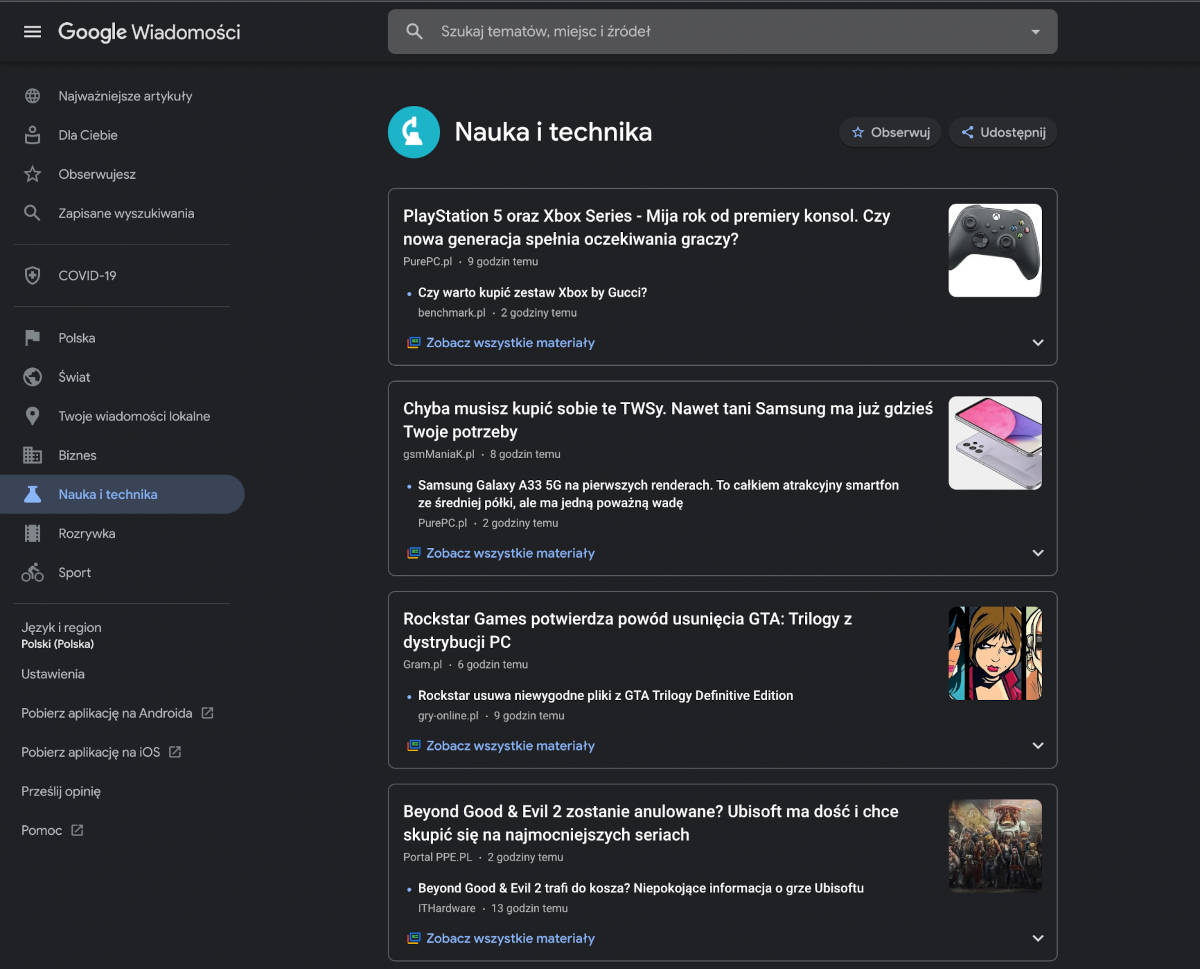Viewport: 1200px width, 969px height.
Task: Click the location pin icon for local news
Action: pyautogui.click(x=33, y=416)
